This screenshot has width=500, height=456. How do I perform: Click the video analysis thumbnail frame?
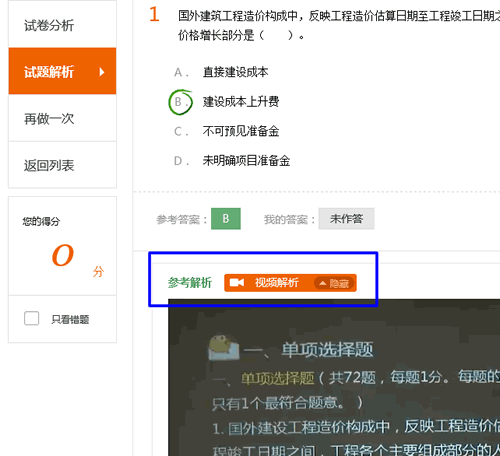(x=334, y=377)
